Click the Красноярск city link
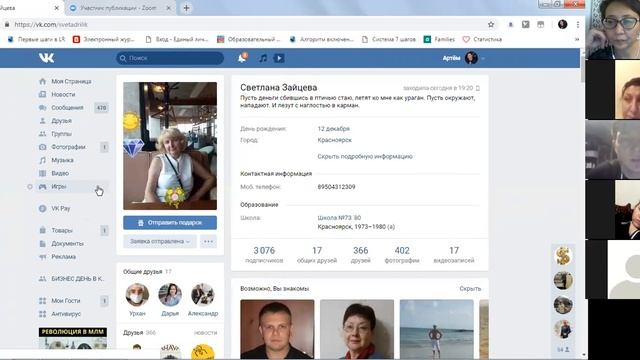Viewport: 640px width, 360px height. click(x=335, y=140)
